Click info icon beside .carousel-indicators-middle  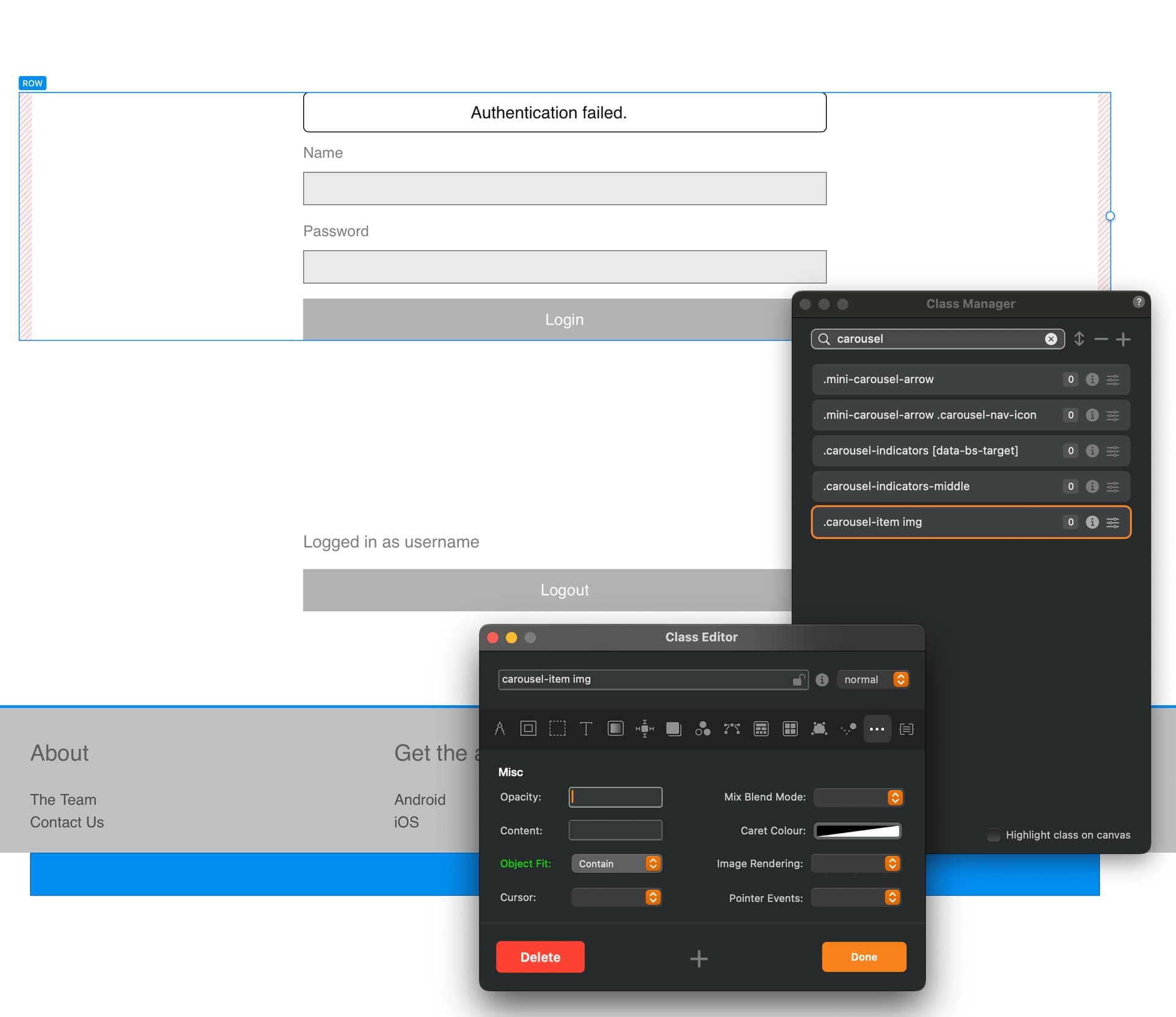[1091, 486]
